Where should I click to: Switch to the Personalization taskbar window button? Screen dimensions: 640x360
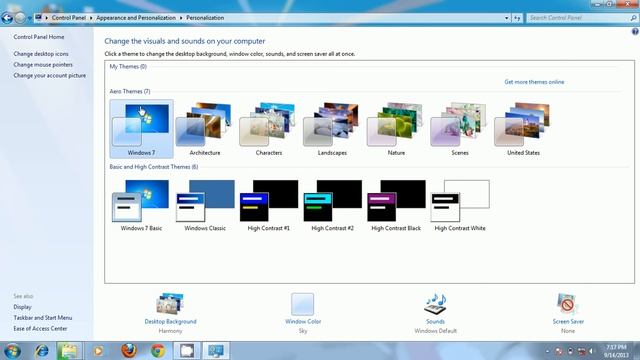[216, 351]
